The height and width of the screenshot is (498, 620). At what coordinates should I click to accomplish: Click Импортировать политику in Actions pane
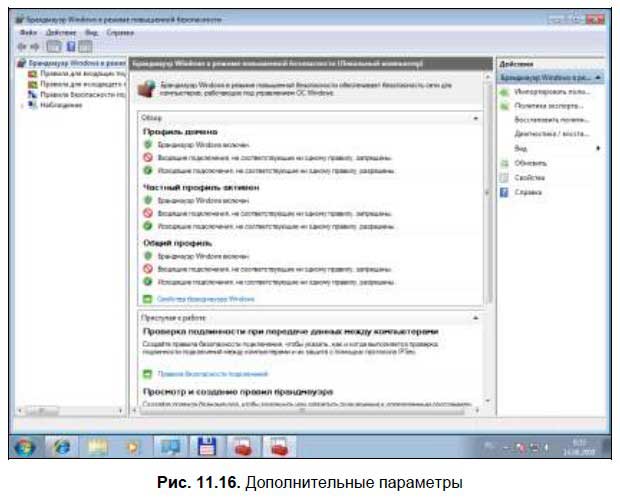click(550, 92)
